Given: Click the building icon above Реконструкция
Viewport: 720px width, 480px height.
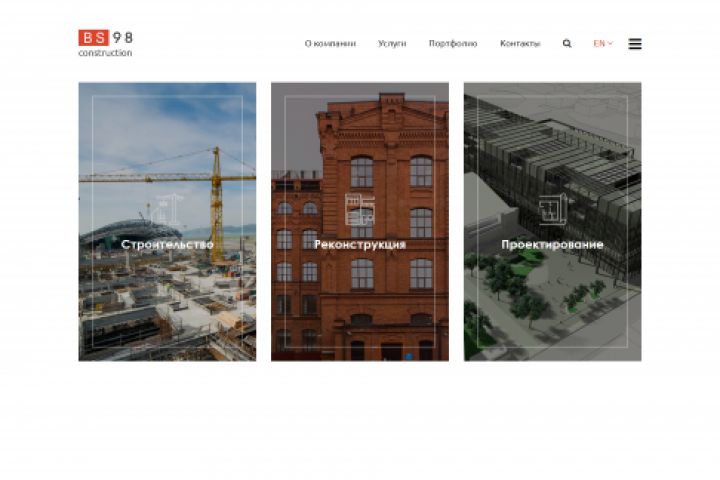Looking at the screenshot, I should pyautogui.click(x=360, y=209).
